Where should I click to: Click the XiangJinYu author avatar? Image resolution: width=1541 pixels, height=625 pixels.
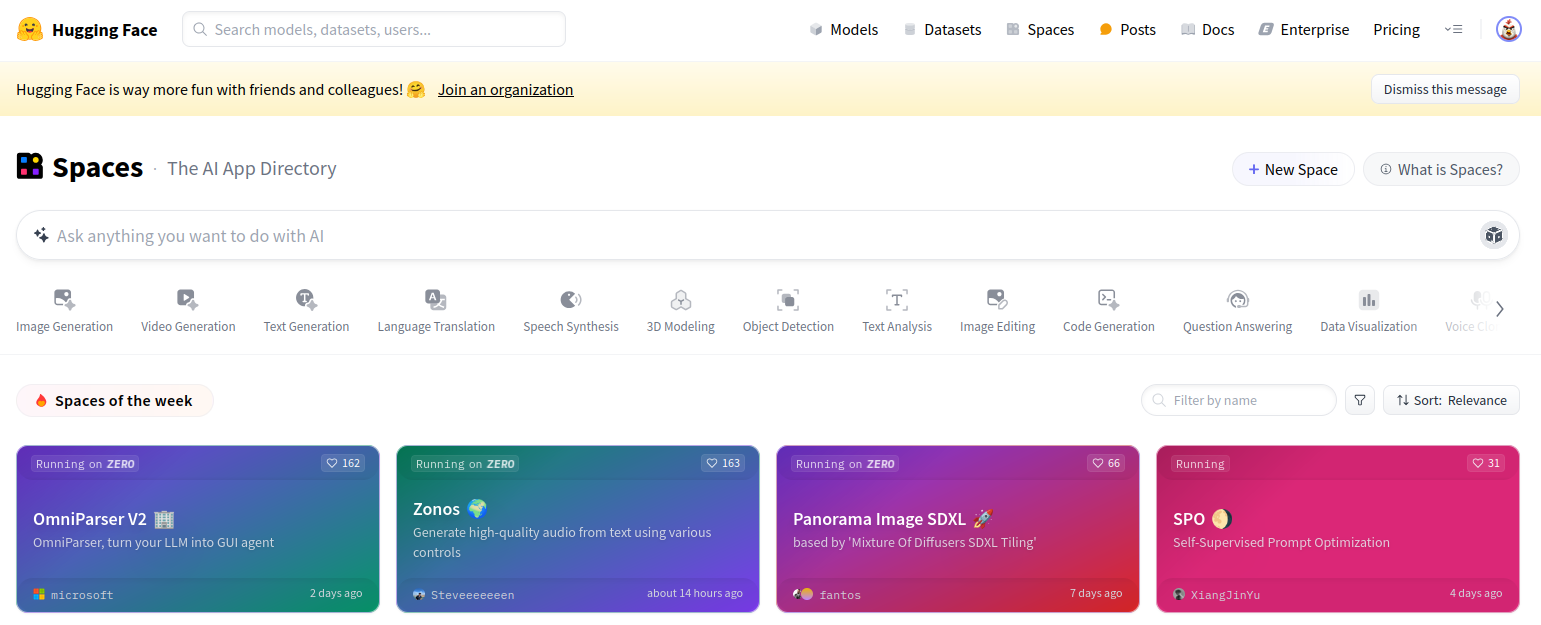pos(1179,594)
